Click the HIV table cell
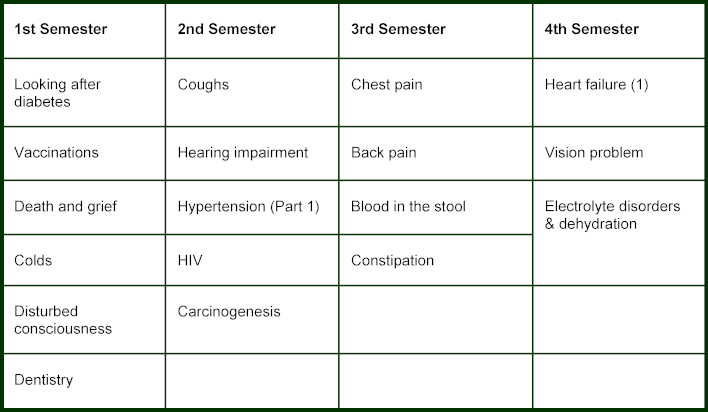 [x=252, y=260]
